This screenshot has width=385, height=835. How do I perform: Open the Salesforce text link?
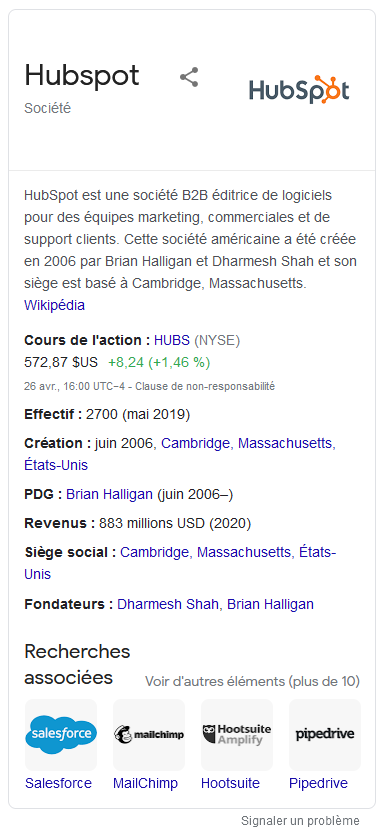[x=59, y=783]
